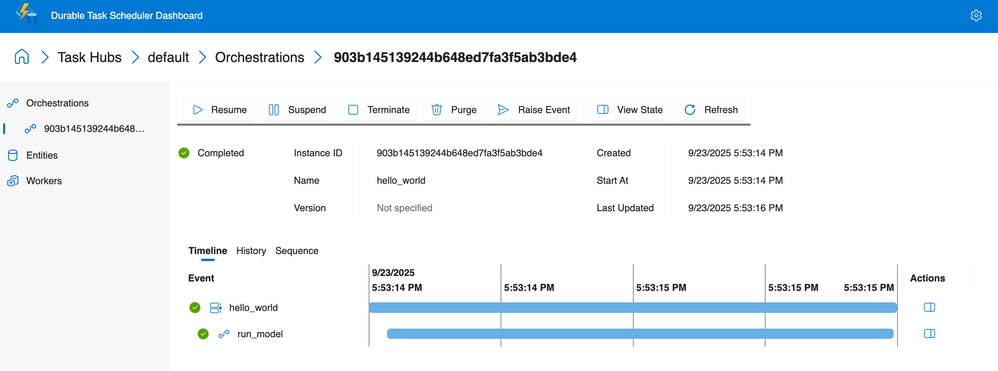The image size is (998, 371).
Task: Switch to the Timeline tab
Action: tap(207, 251)
